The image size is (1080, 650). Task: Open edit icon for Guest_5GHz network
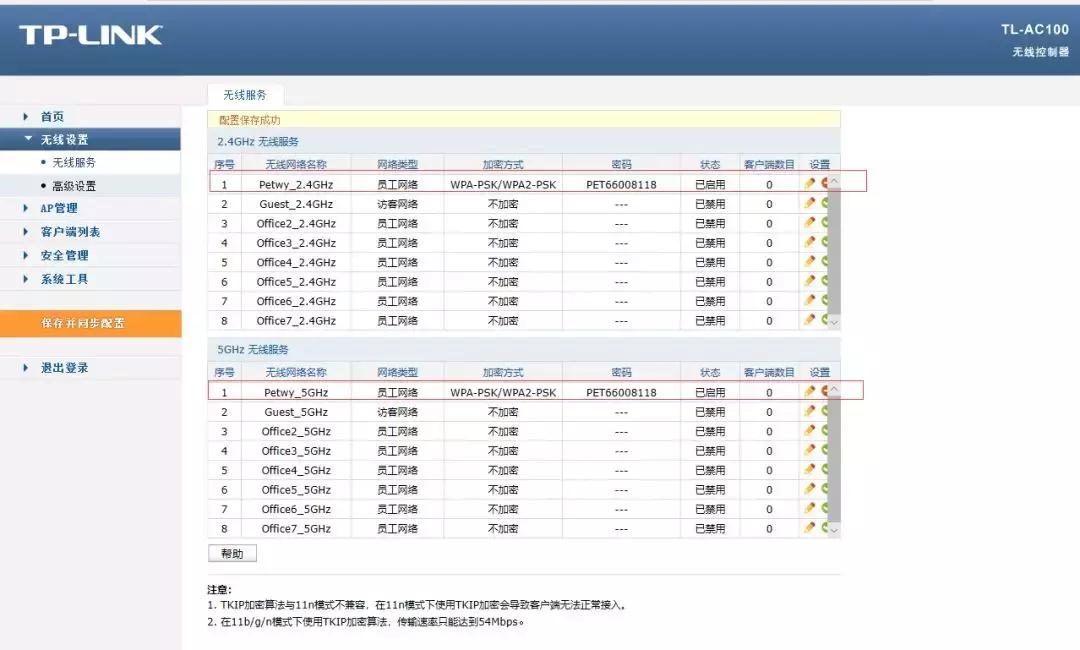tap(809, 411)
